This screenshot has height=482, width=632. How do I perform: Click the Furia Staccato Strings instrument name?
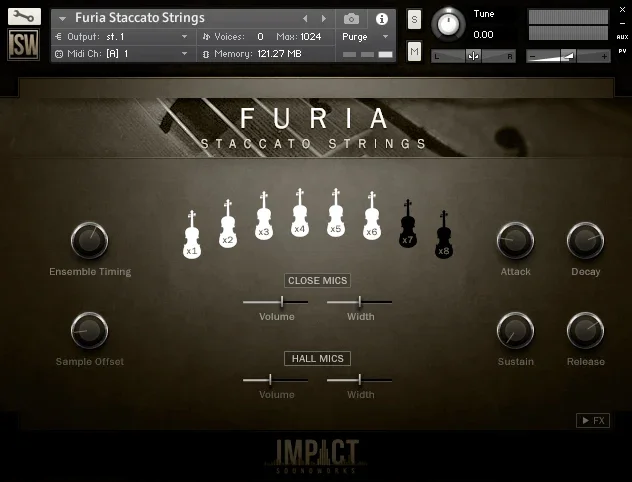pos(140,18)
